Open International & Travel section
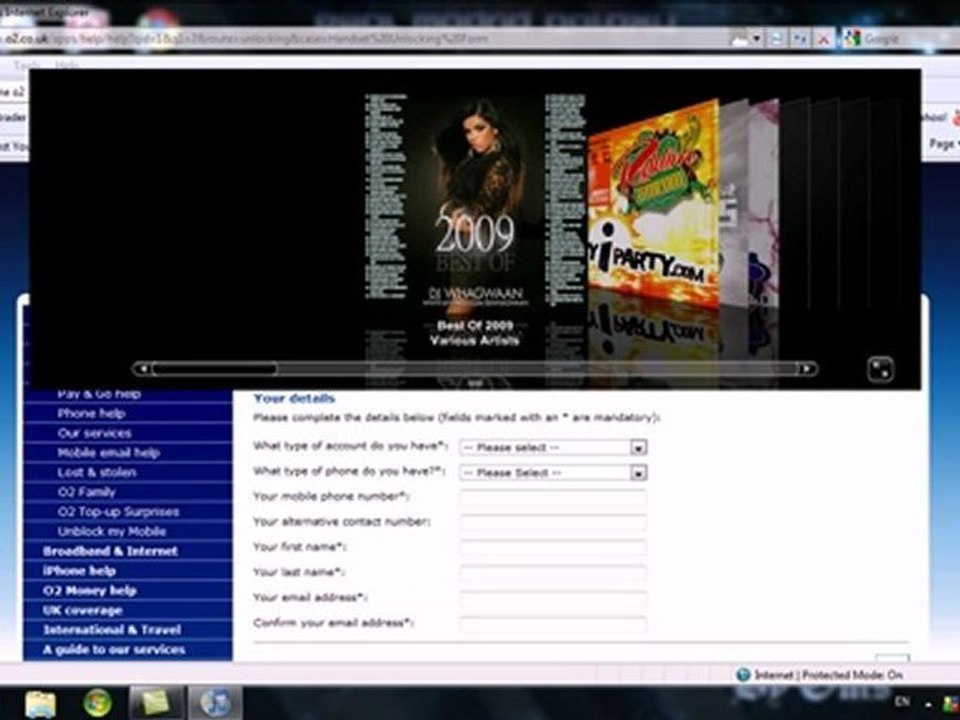Viewport: 960px width, 720px height. click(x=111, y=630)
